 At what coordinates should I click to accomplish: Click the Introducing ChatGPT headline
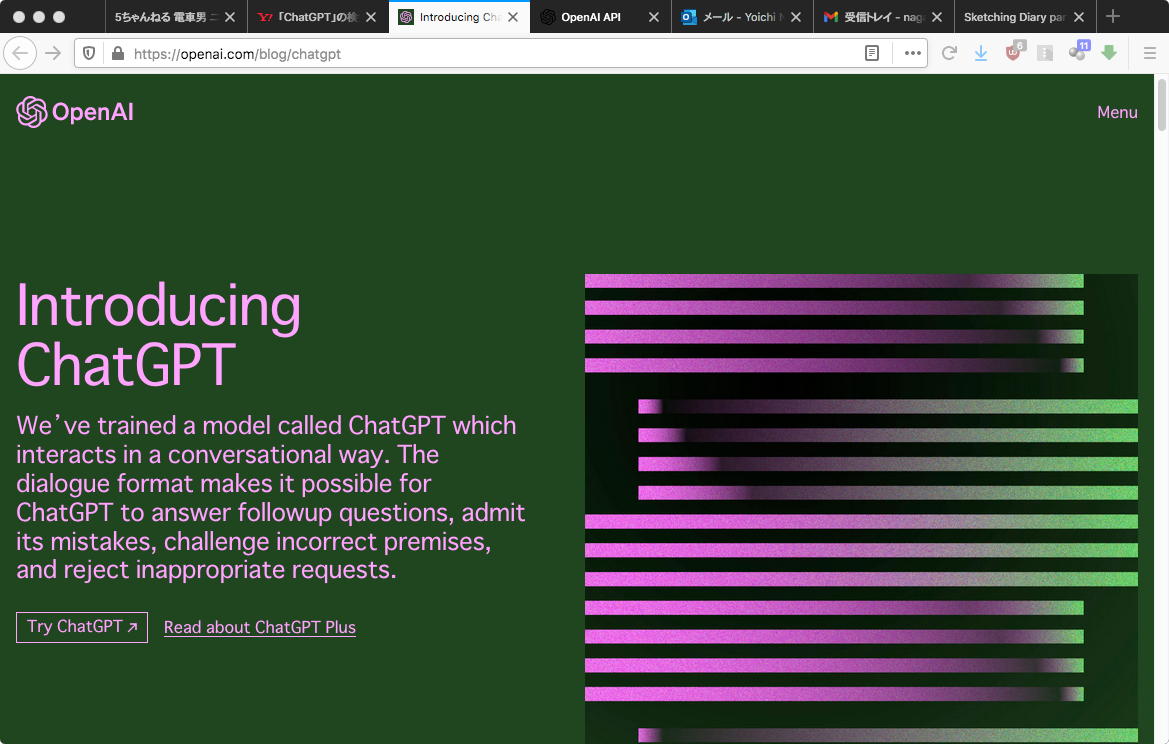pyautogui.click(x=158, y=335)
